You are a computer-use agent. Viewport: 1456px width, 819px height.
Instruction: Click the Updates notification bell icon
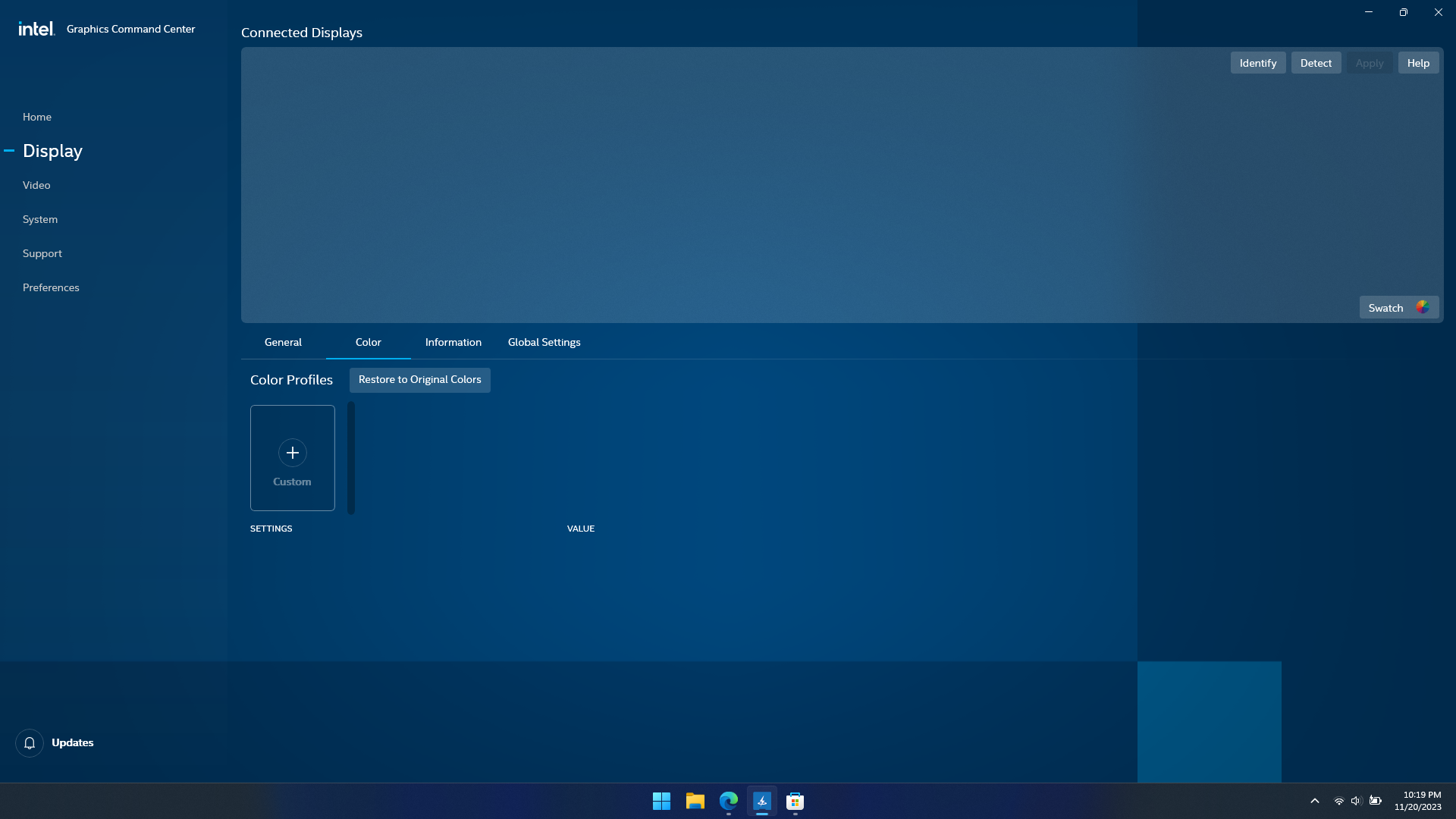[29, 743]
